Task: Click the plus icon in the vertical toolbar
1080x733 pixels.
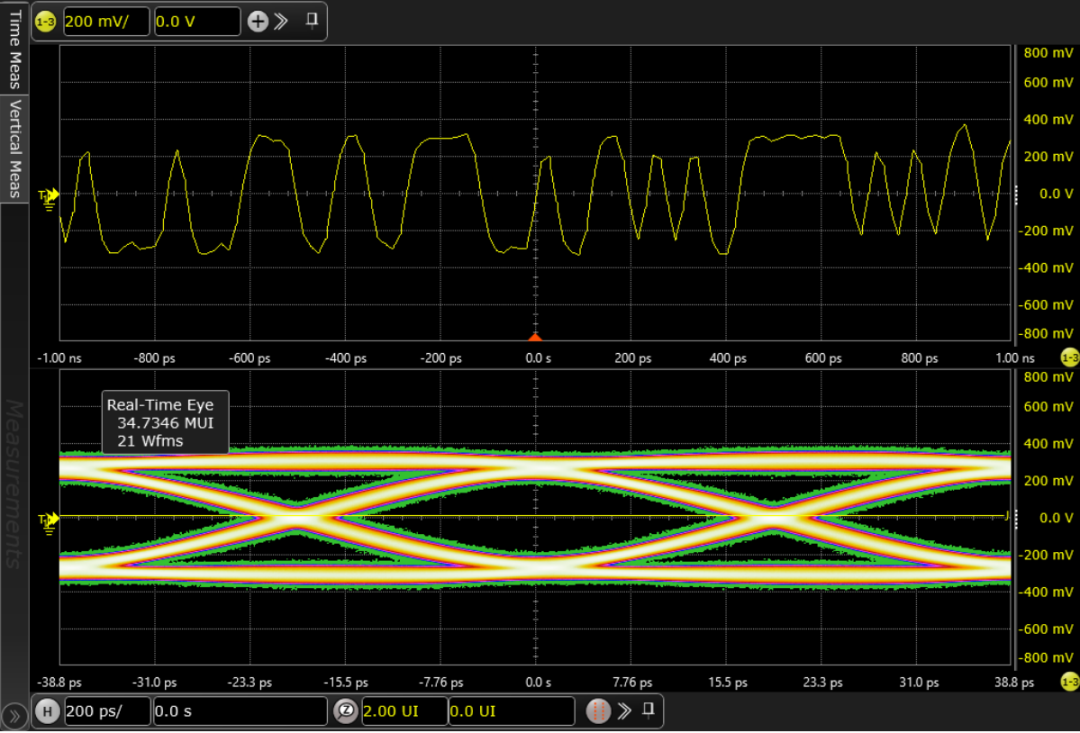Action: pos(258,21)
